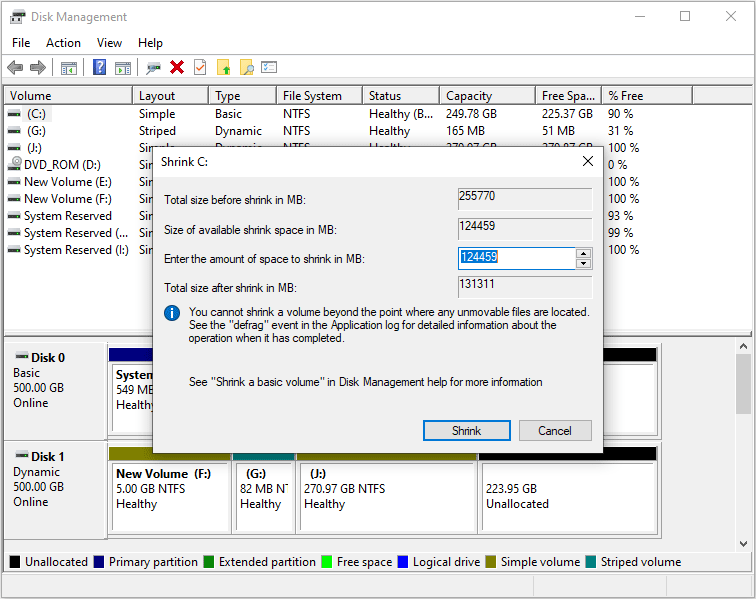
Task: Sort by File System column header
Action: 320,95
